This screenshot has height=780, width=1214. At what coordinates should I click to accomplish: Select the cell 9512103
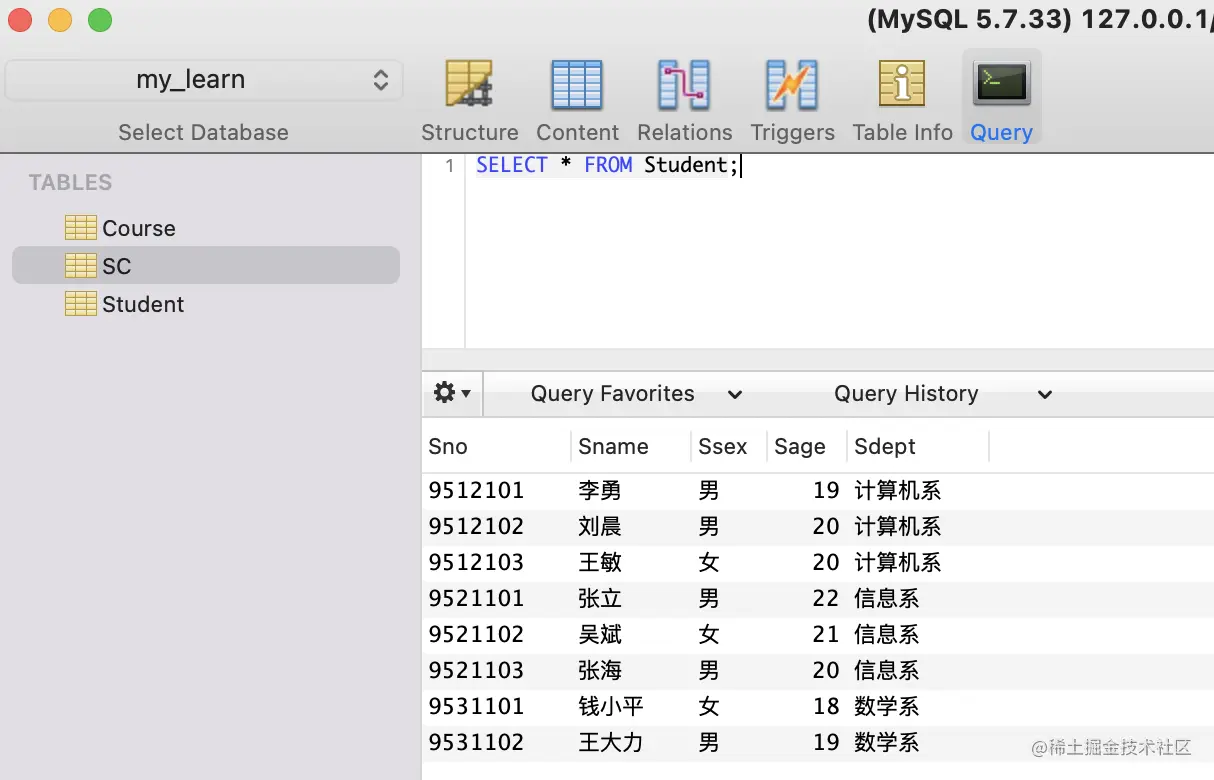(x=476, y=563)
